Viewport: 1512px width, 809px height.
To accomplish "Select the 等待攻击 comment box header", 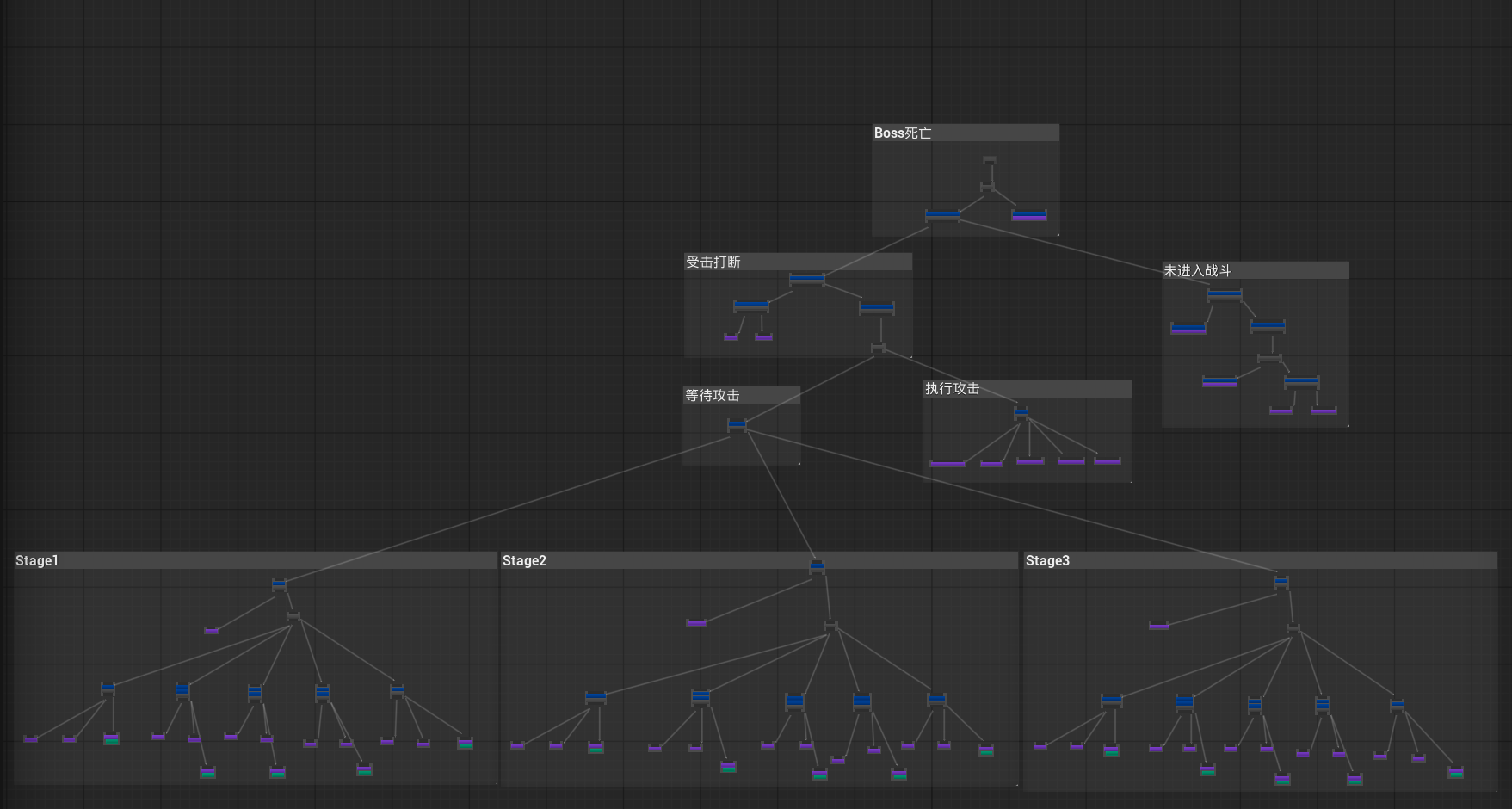I will (x=741, y=395).
